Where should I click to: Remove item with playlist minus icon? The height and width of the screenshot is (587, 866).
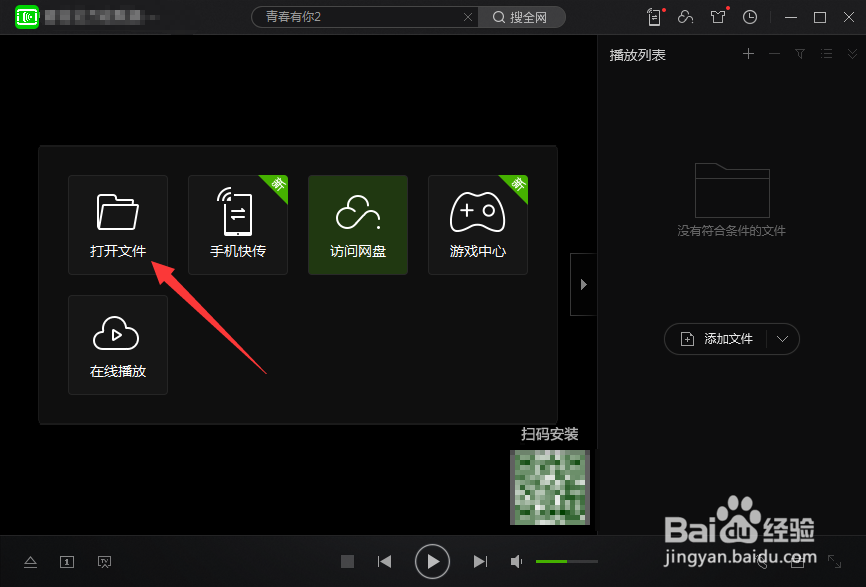pyautogui.click(x=774, y=54)
